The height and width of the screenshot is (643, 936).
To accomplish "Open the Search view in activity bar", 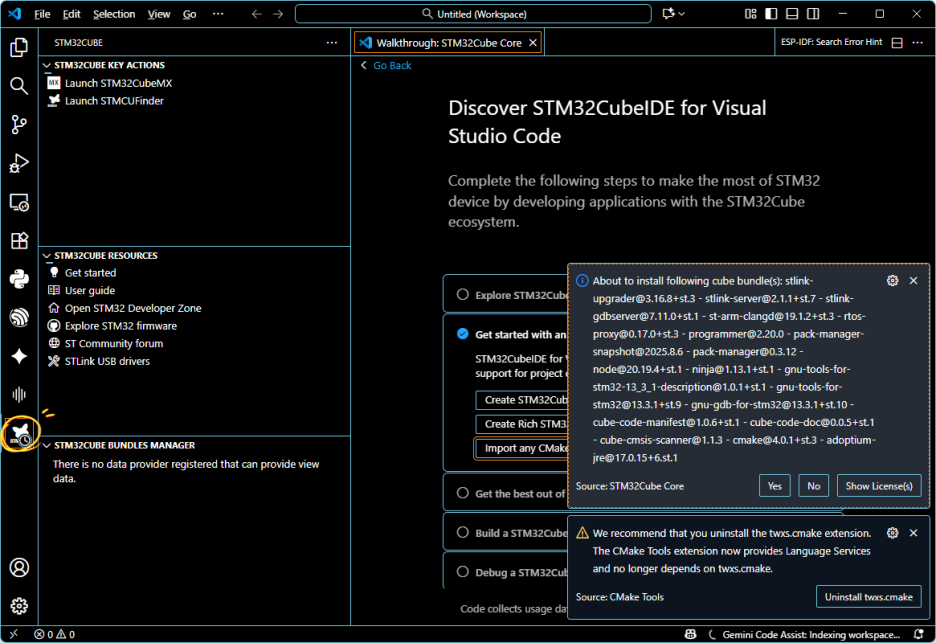I will 19,86.
